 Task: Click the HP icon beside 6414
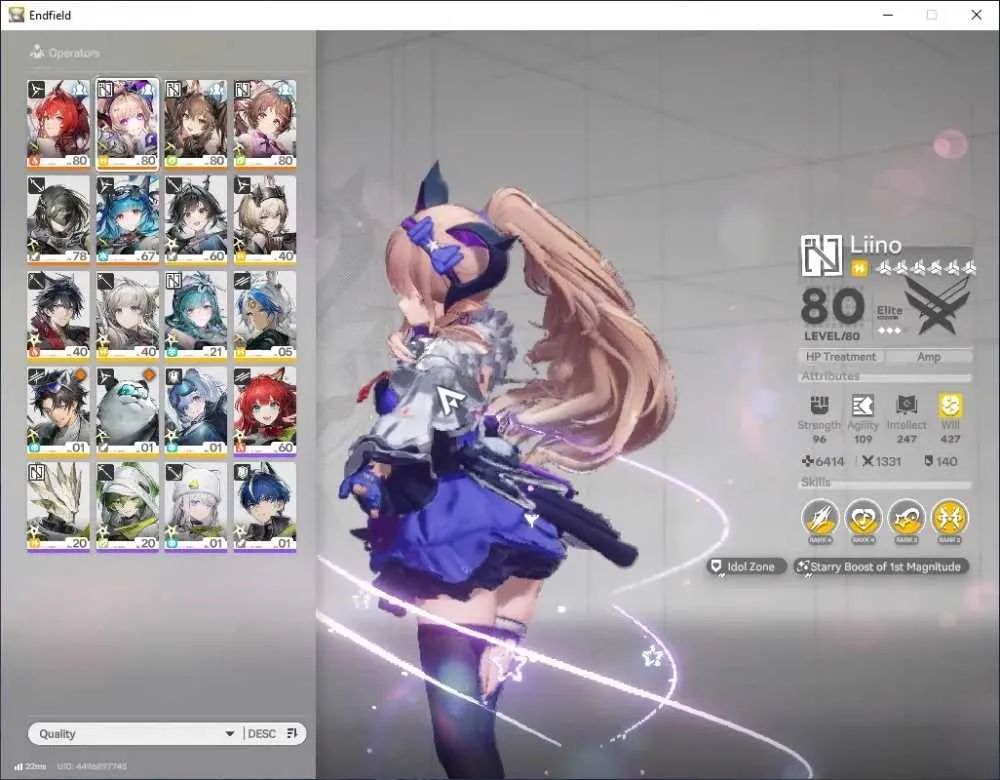coord(807,461)
